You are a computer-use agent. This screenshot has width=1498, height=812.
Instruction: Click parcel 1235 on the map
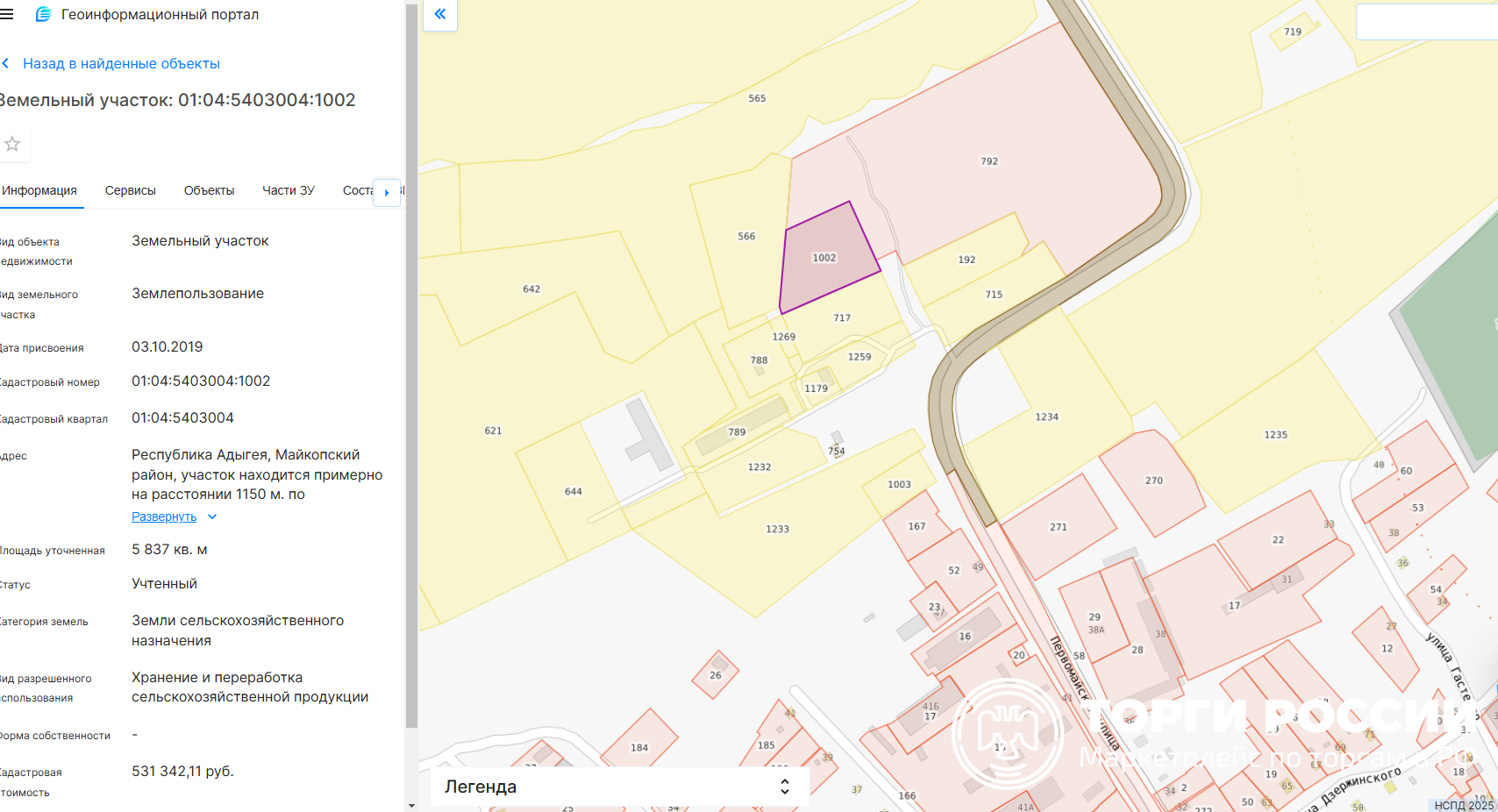click(1275, 435)
